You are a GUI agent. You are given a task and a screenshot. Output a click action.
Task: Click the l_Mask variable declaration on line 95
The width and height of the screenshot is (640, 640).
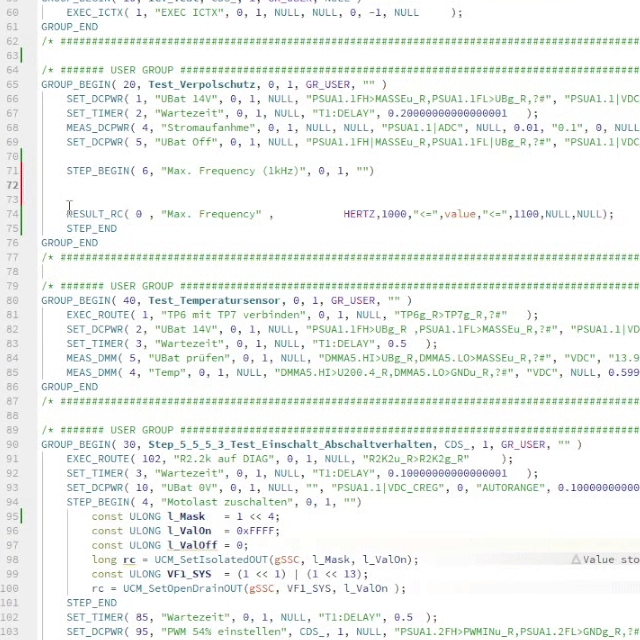tap(188, 517)
